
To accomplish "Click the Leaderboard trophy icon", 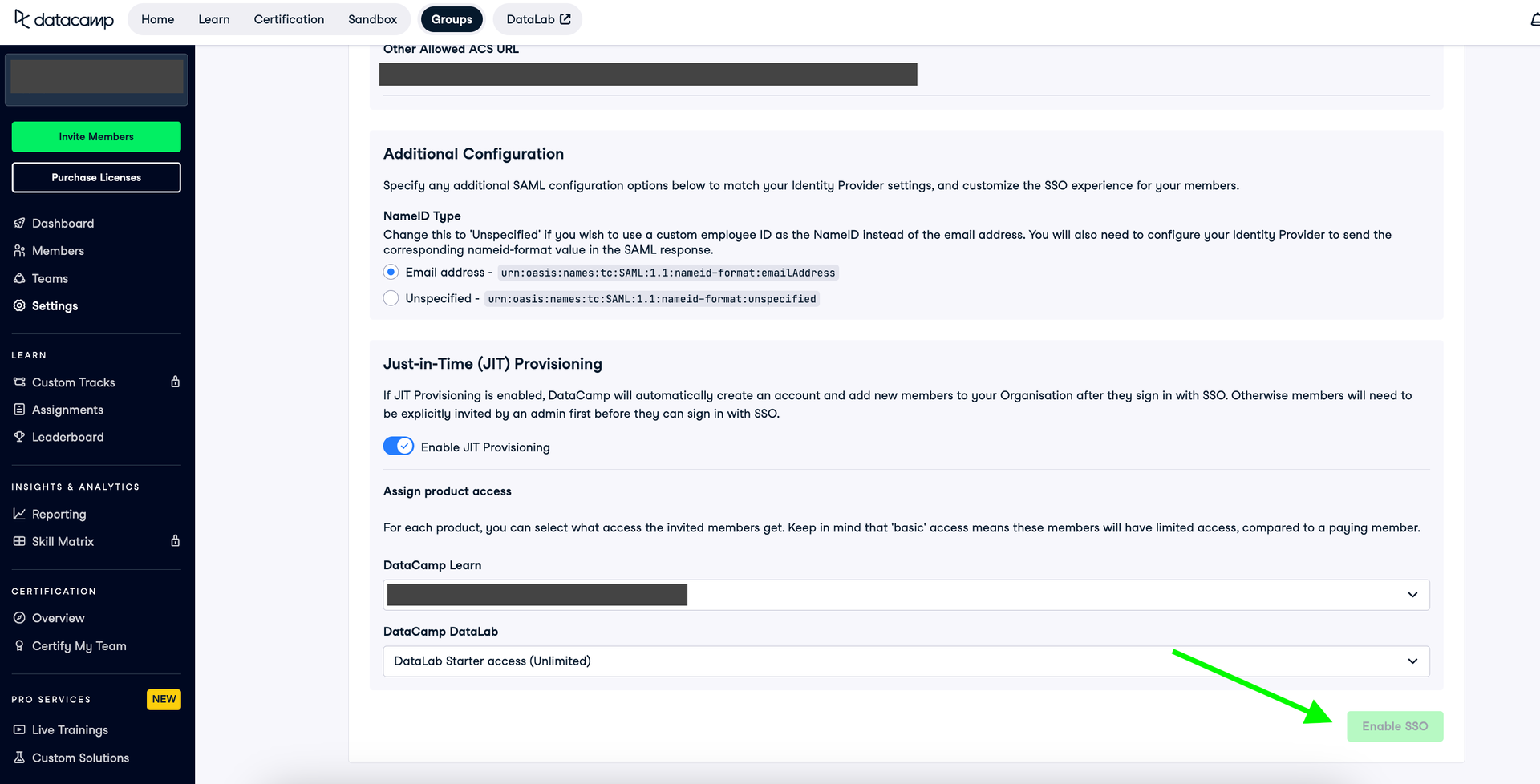I will (19, 437).
